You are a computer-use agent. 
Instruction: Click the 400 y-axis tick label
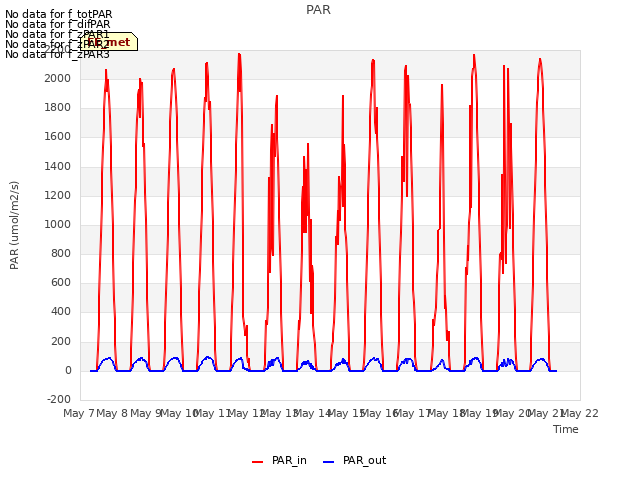click(61, 312)
